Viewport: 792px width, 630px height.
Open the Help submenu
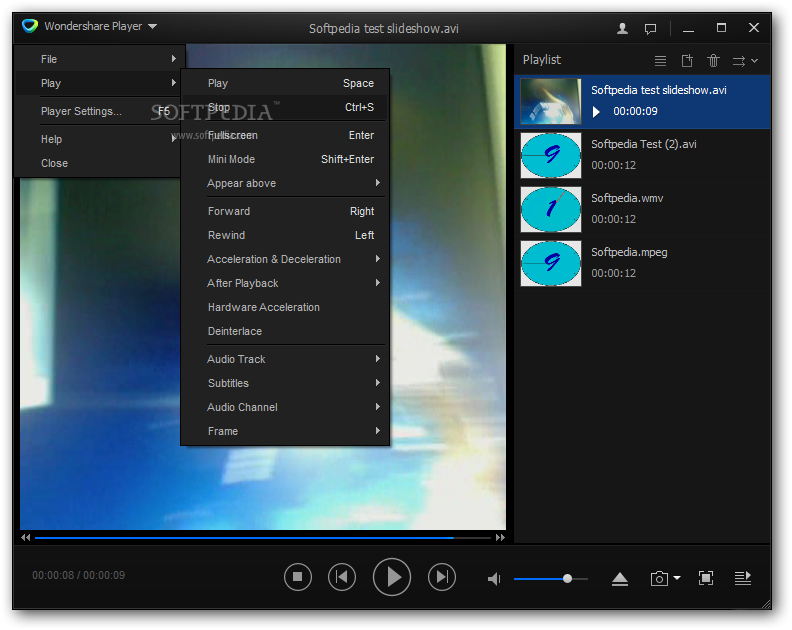click(x=99, y=139)
